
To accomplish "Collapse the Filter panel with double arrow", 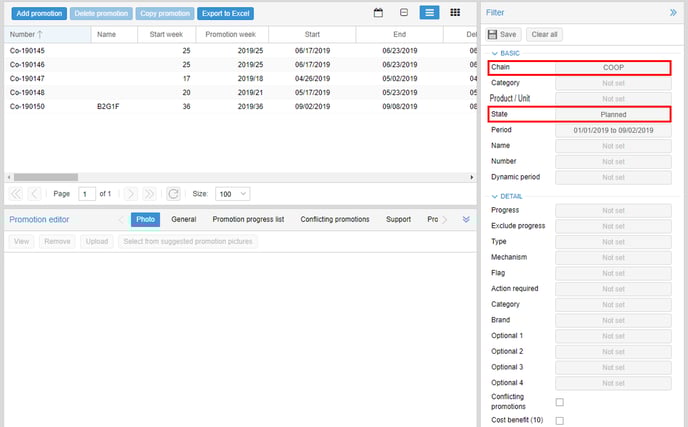I will click(673, 13).
